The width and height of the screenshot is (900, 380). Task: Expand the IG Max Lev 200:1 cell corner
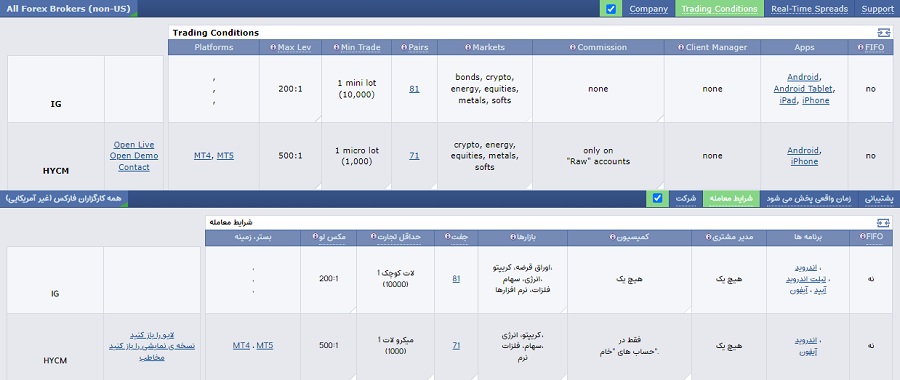click(318, 119)
